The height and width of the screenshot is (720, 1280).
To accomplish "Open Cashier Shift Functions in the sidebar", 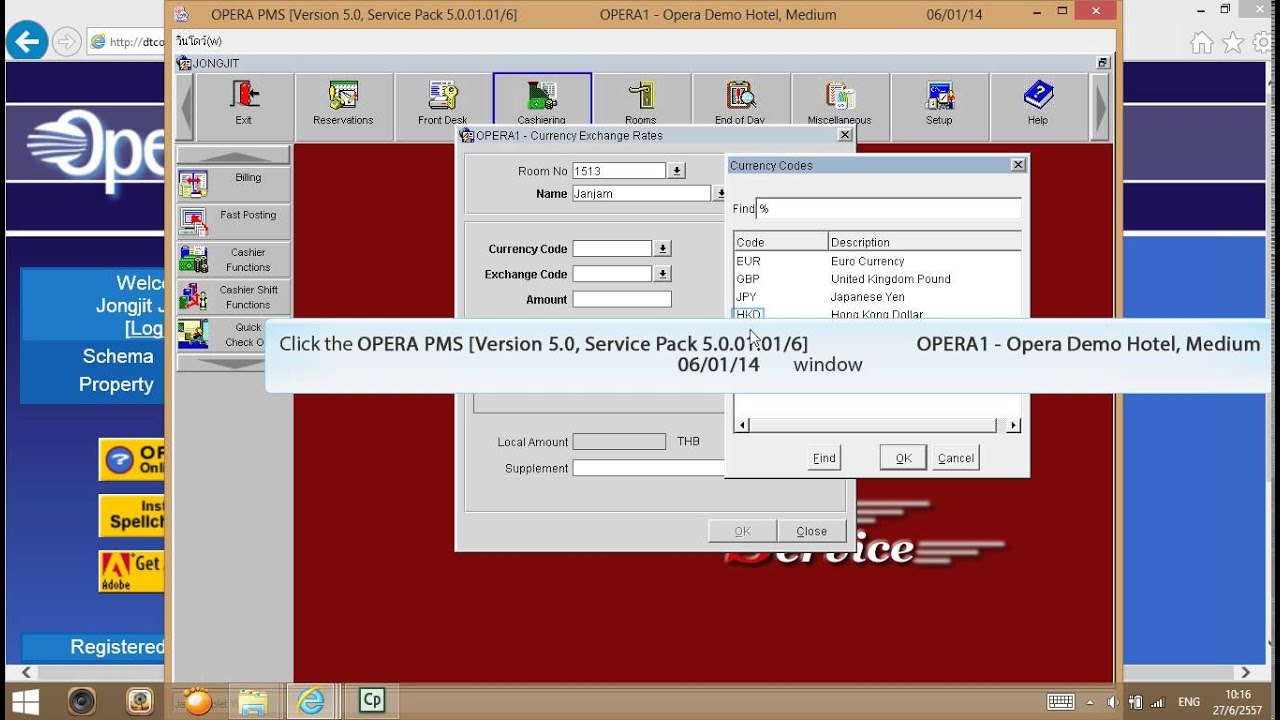I will [233, 296].
